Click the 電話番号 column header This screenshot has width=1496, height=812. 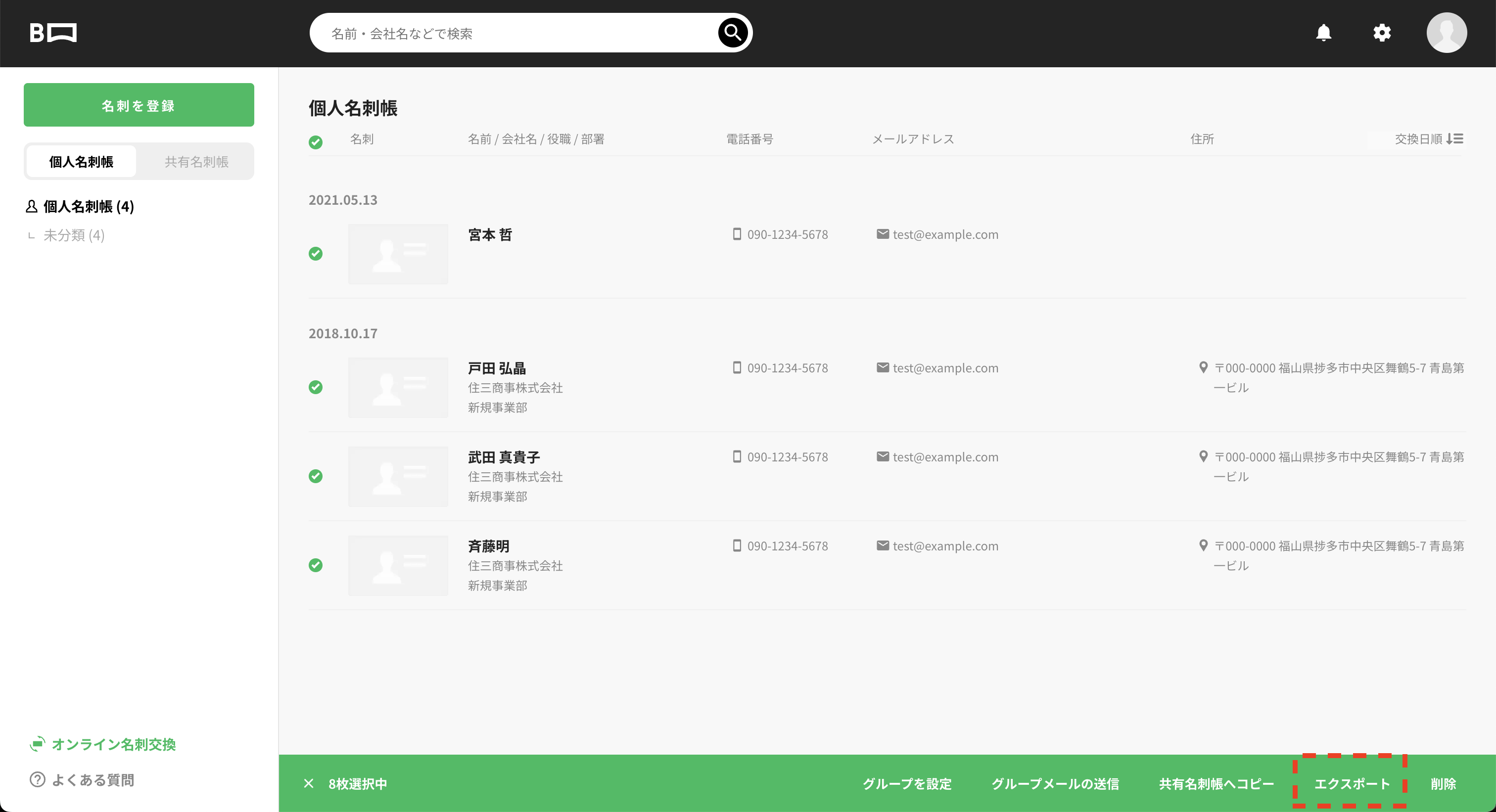(x=749, y=139)
